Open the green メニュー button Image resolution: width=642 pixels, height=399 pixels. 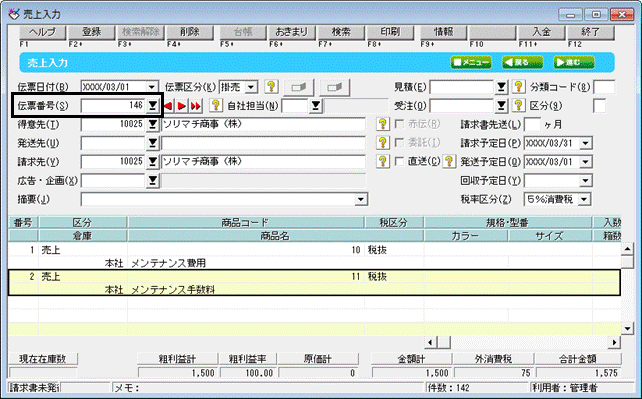tap(471, 63)
